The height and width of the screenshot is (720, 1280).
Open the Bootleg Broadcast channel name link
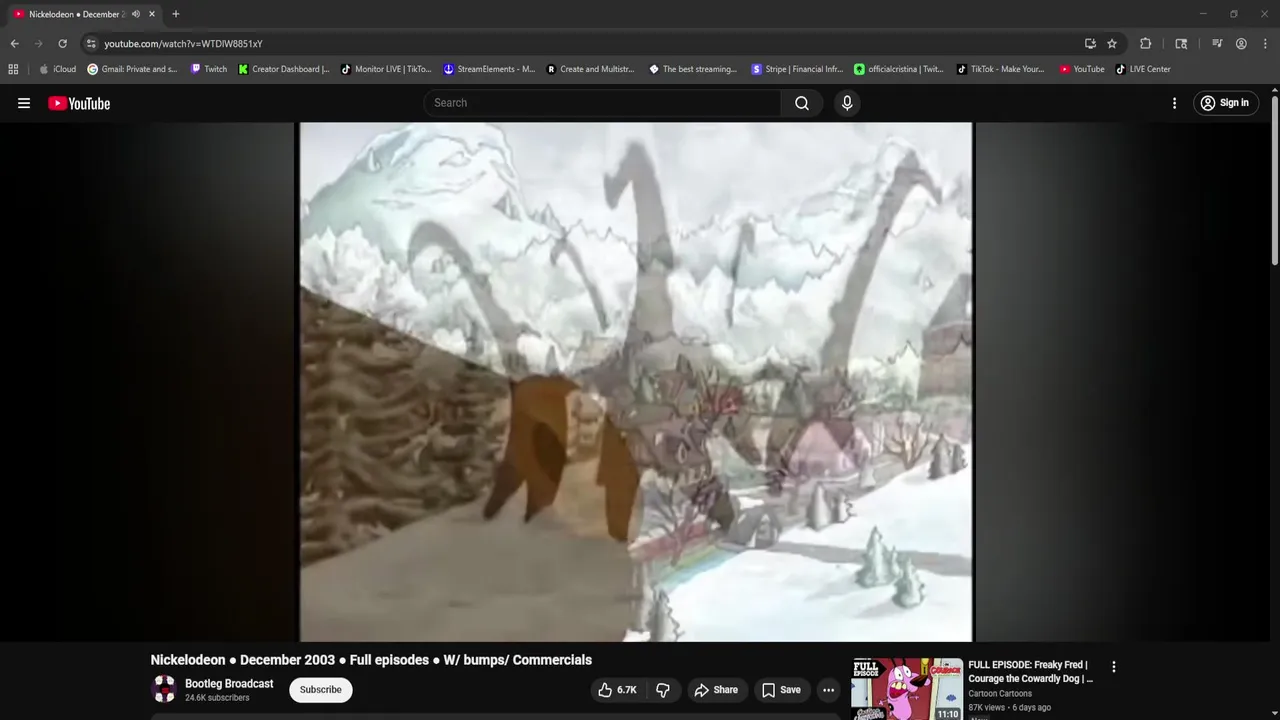coord(229,684)
